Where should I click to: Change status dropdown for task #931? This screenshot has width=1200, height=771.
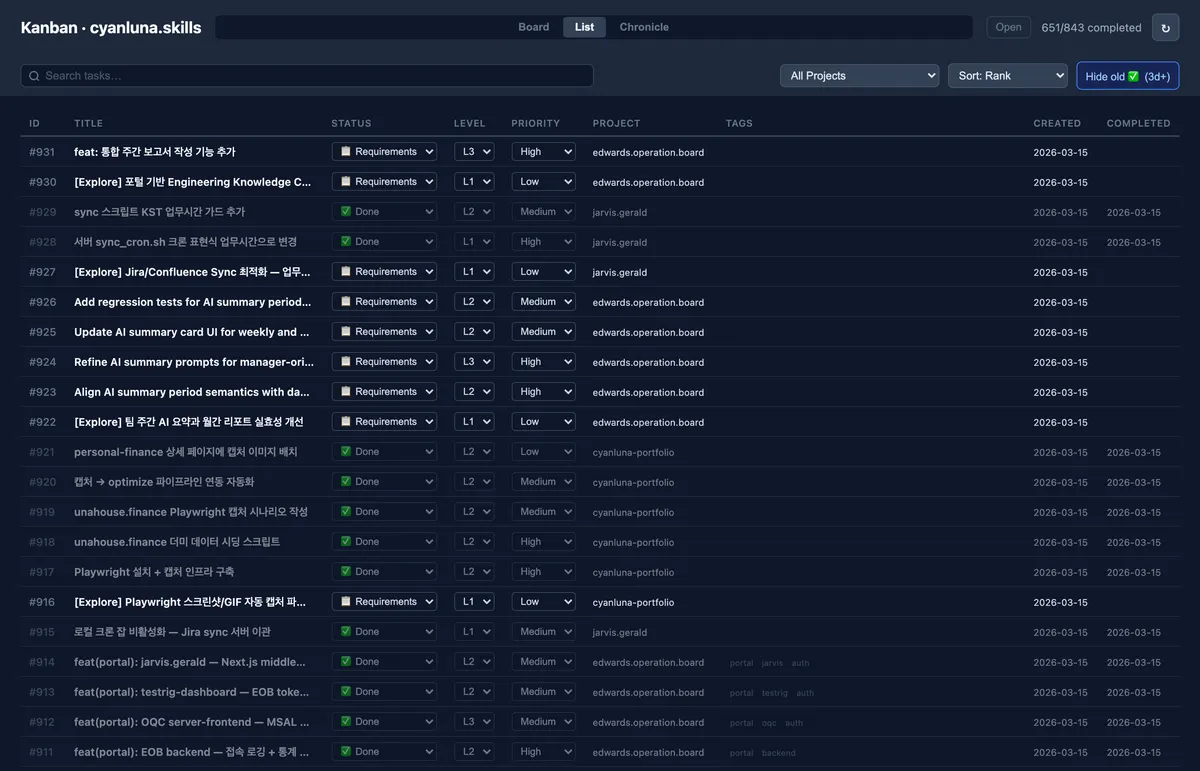pos(384,152)
